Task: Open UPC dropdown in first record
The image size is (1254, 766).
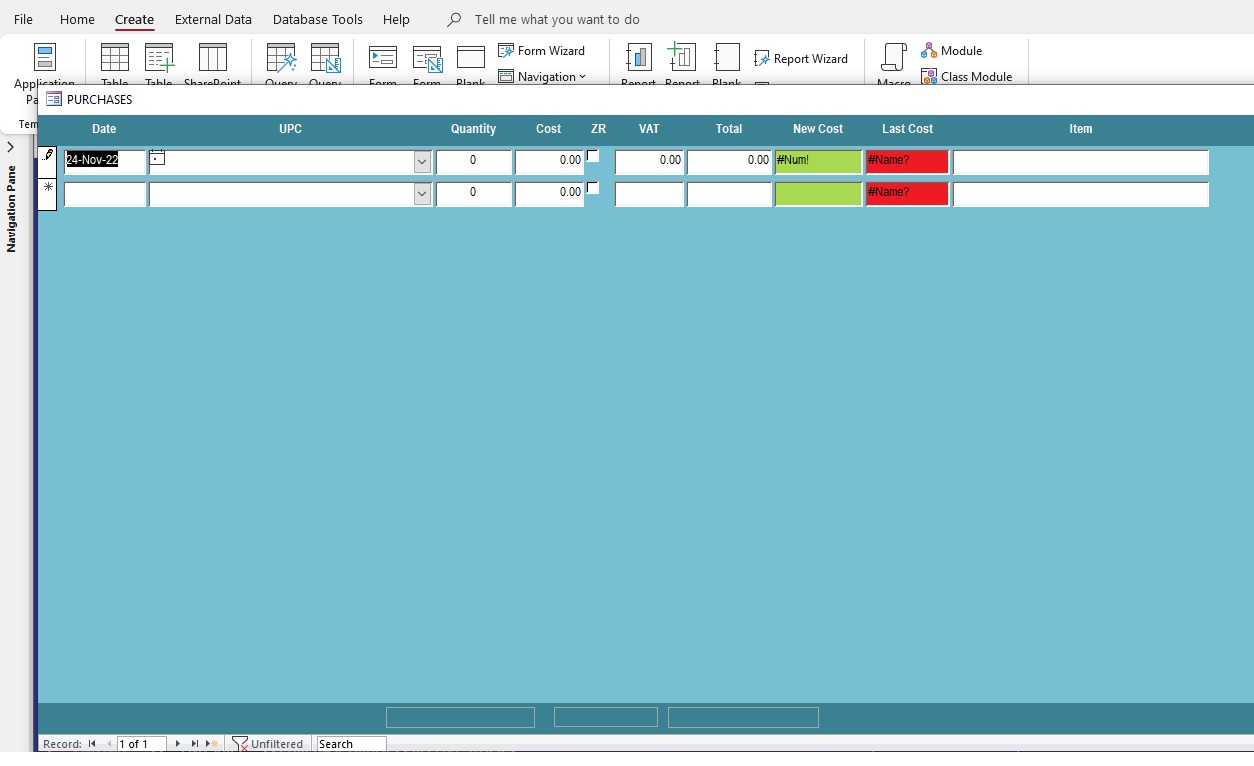Action: (x=423, y=162)
